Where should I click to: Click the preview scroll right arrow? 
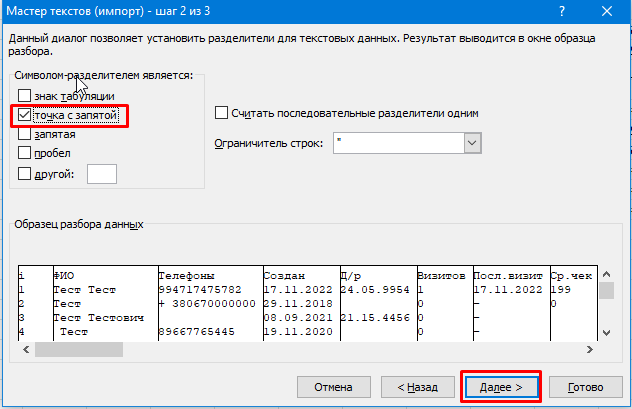click(x=590, y=349)
